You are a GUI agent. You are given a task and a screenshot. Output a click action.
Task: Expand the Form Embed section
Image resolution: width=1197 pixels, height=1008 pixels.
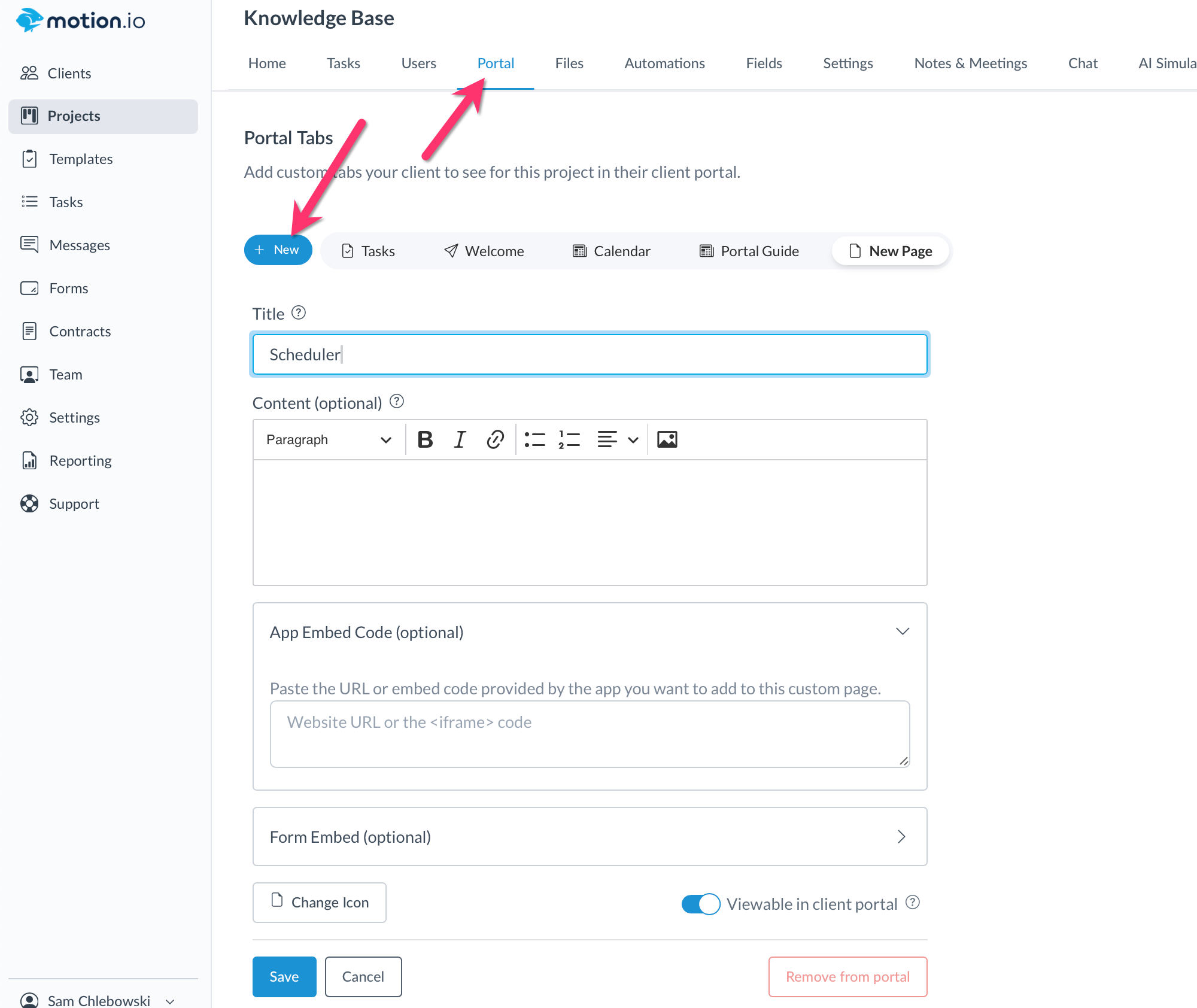point(901,837)
